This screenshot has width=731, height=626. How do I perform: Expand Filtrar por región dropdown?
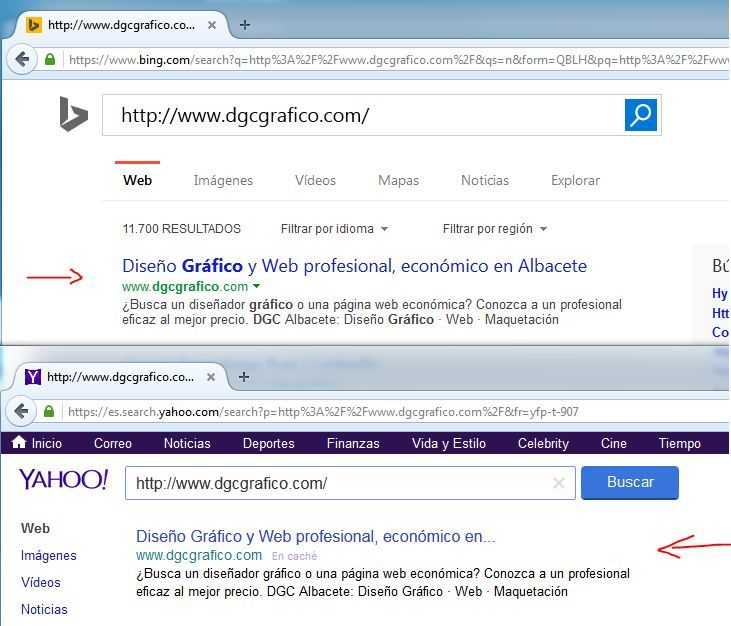495,229
